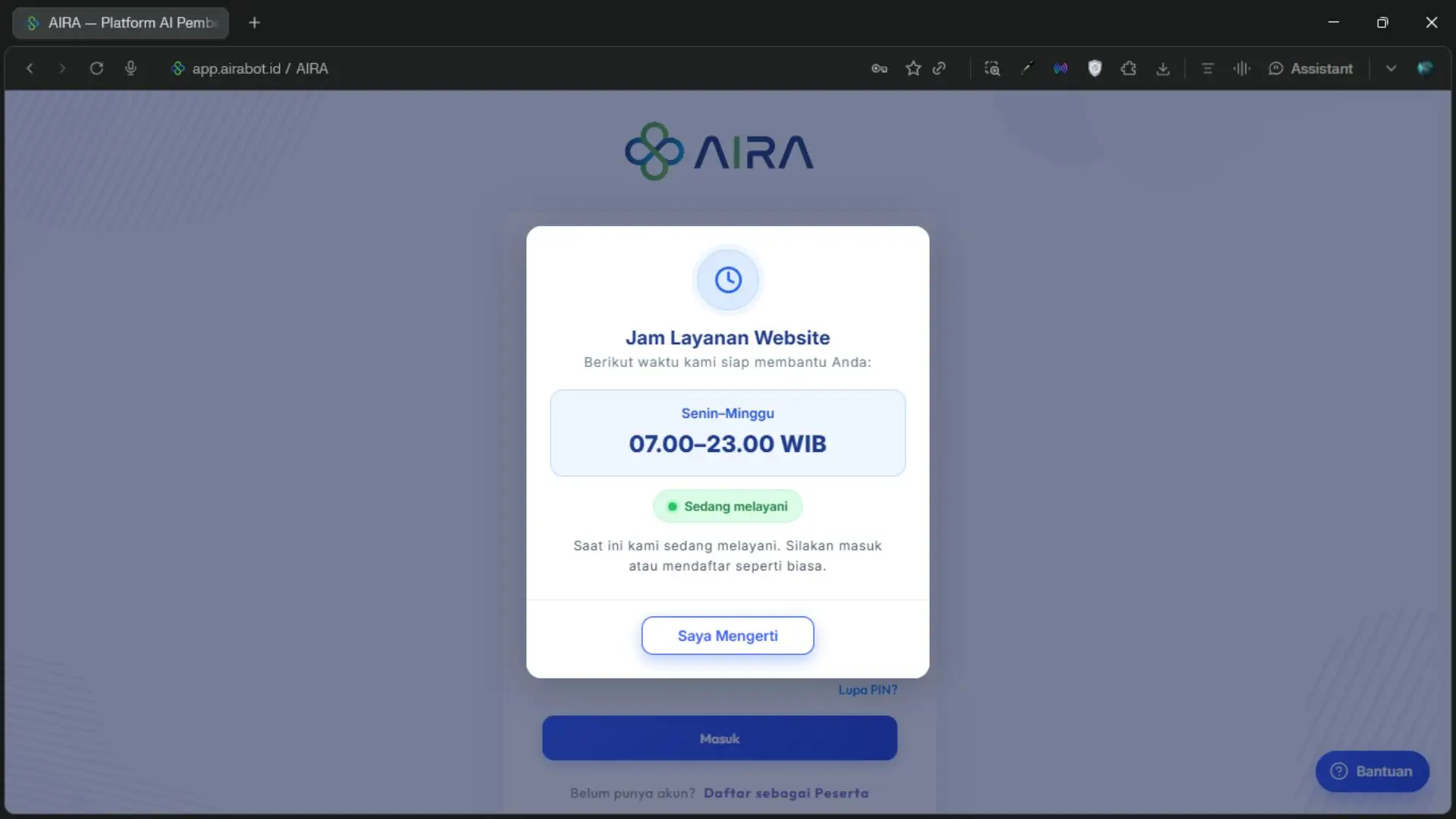Image resolution: width=1456 pixels, height=819 pixels.
Task: Go forward with the browser forward arrow
Action: [x=62, y=68]
